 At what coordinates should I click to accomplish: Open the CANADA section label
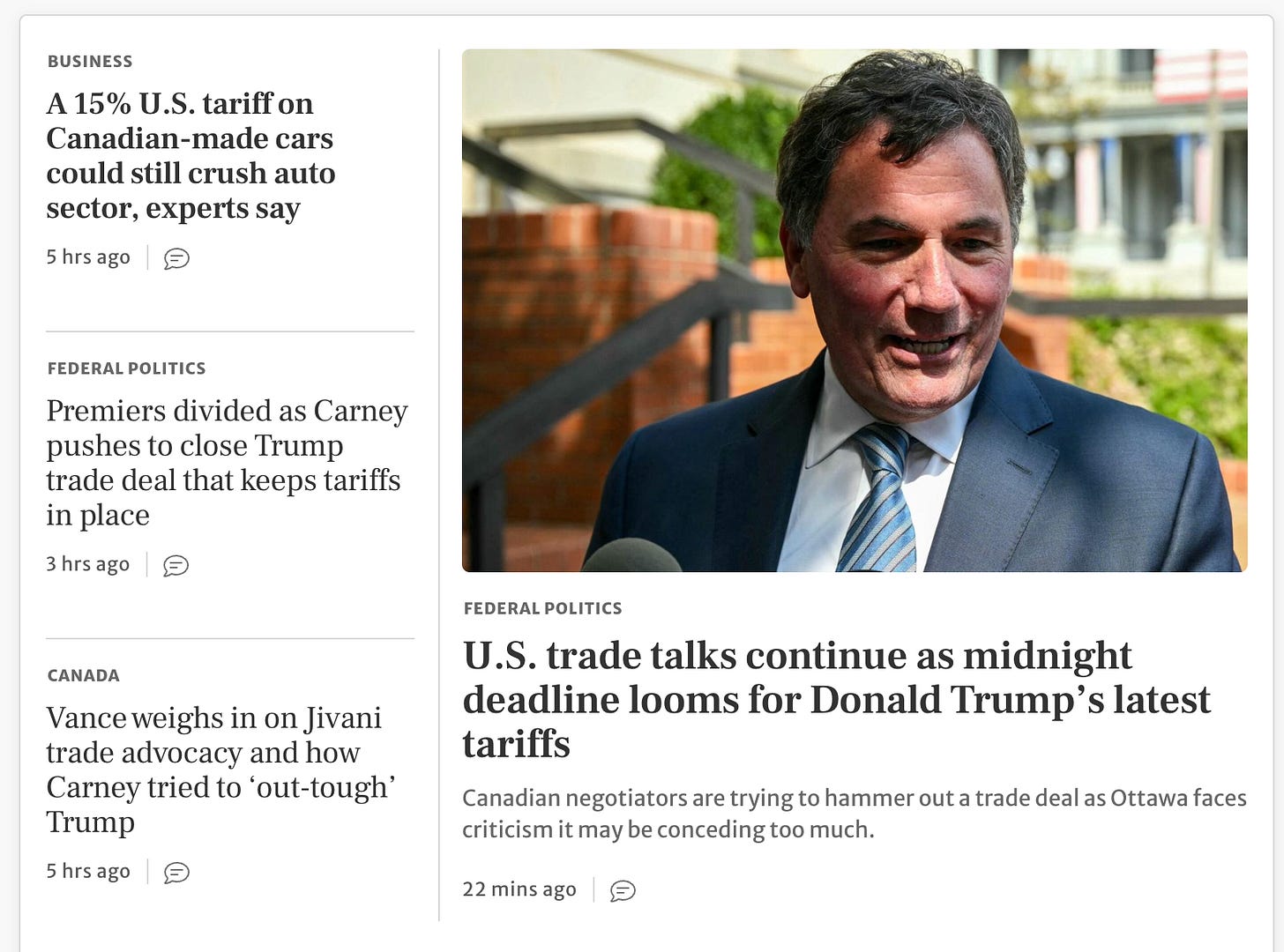pyautogui.click(x=83, y=675)
